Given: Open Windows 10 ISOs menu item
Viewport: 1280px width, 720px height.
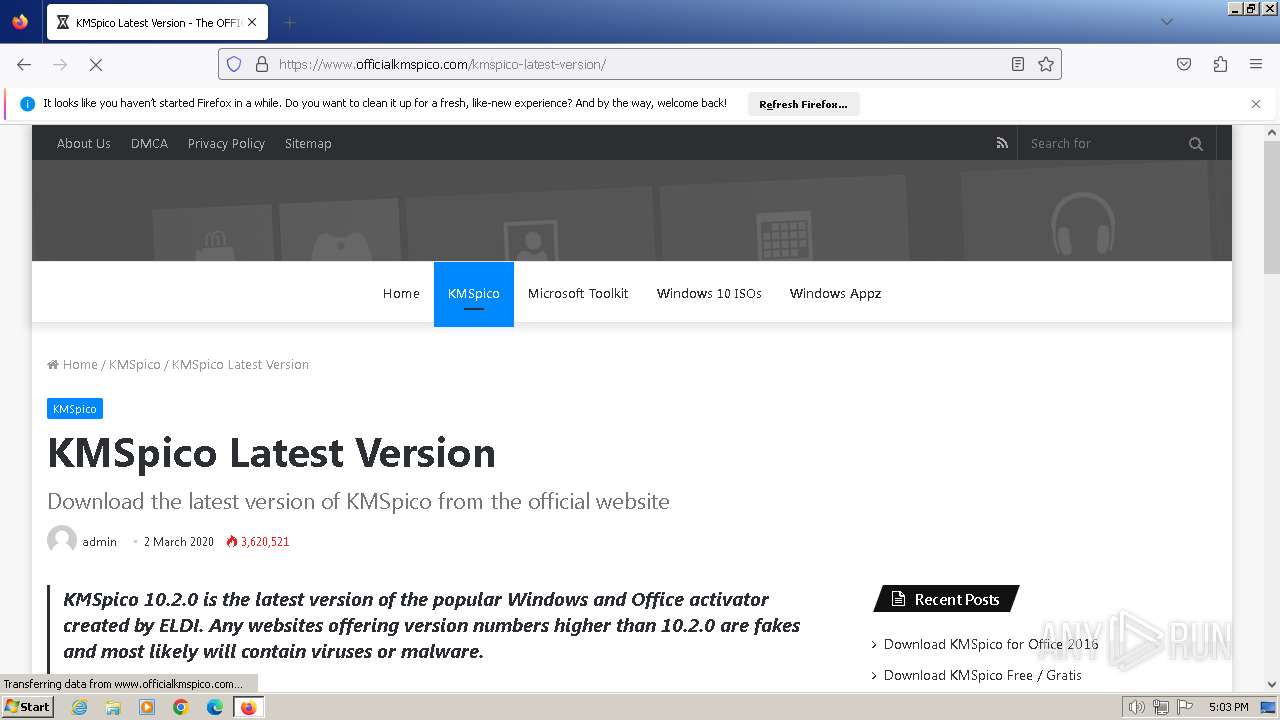Looking at the screenshot, I should tap(709, 293).
